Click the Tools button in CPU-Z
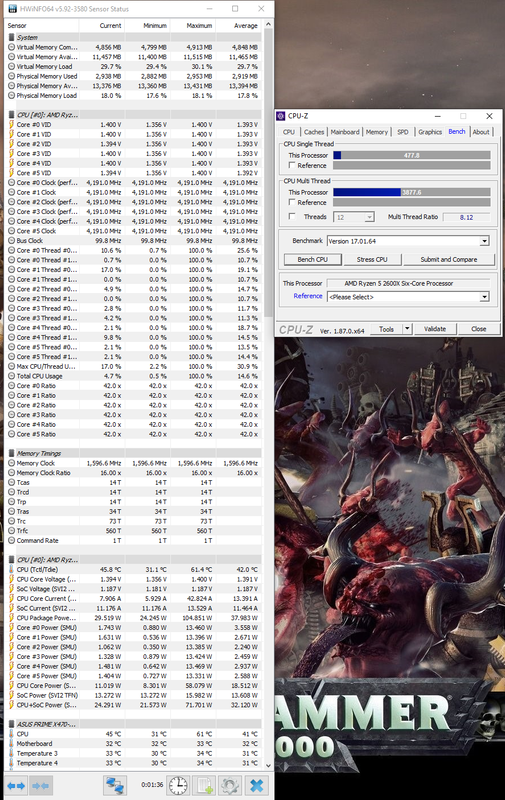Image resolution: width=505 pixels, height=800 pixels. click(x=387, y=329)
